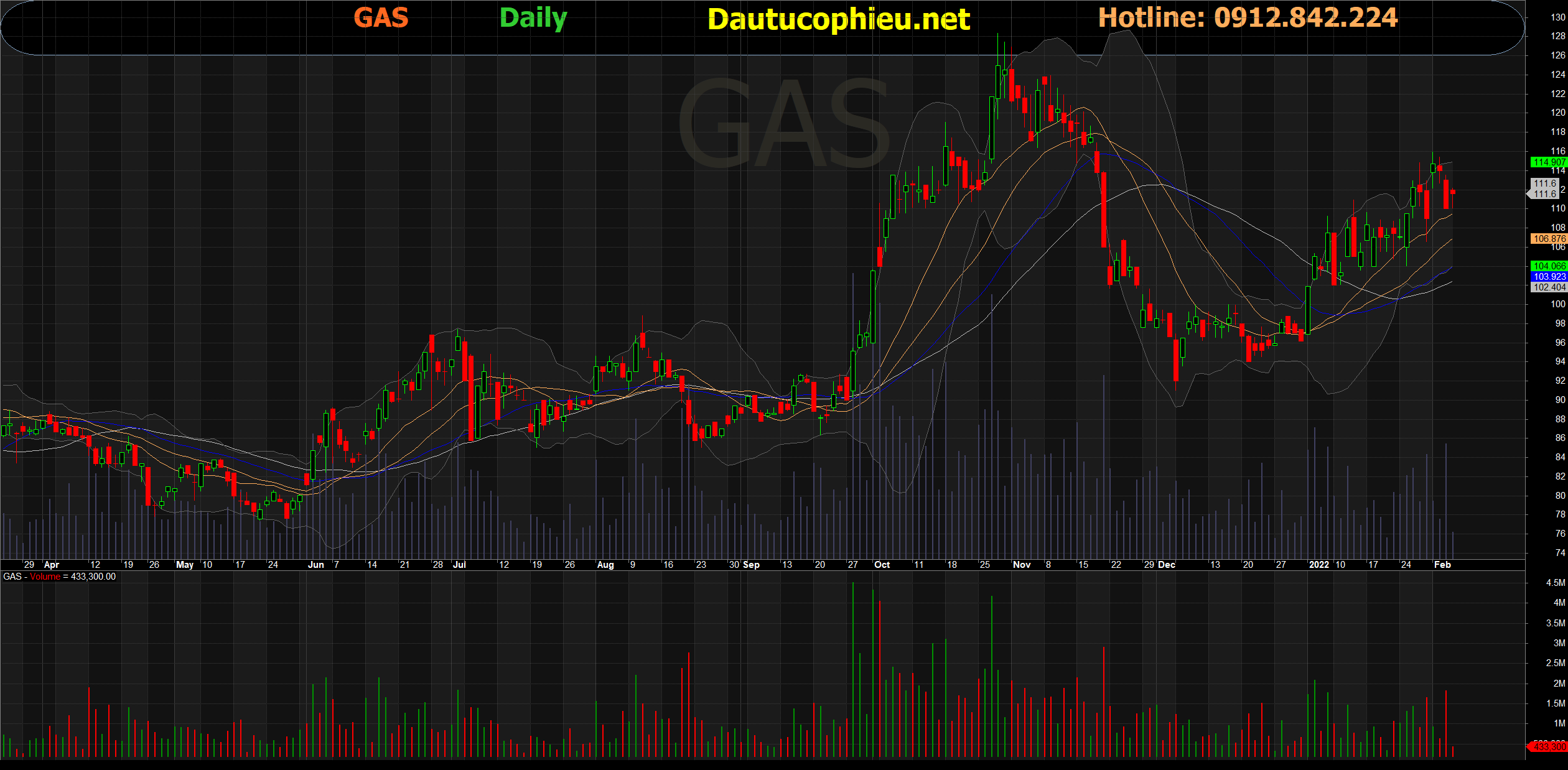Click the green 104.066 price tag
1568x770 pixels.
pyautogui.click(x=1549, y=266)
